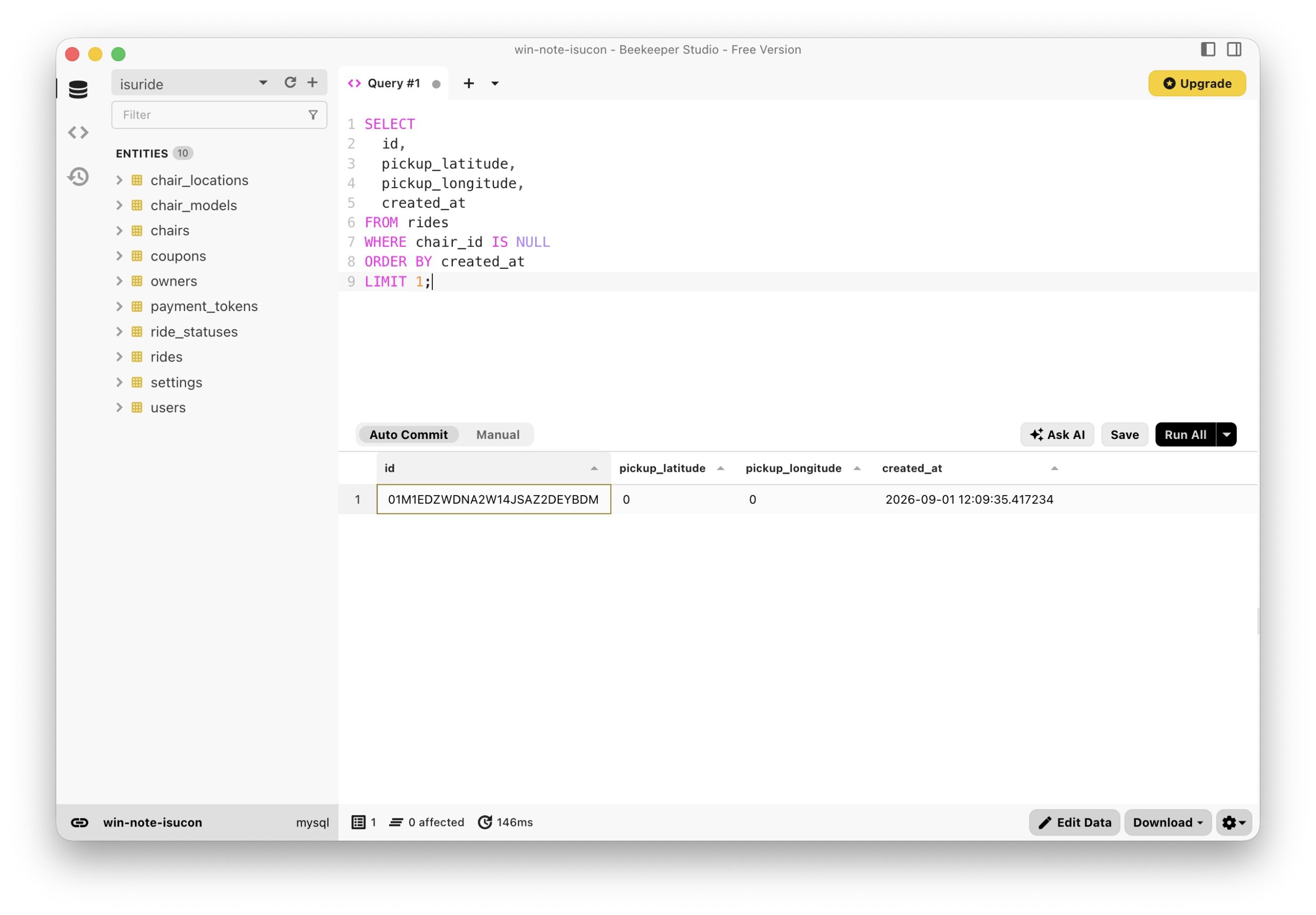Select the Query #1 tab
The width and height of the screenshot is (1316, 915).
click(393, 83)
